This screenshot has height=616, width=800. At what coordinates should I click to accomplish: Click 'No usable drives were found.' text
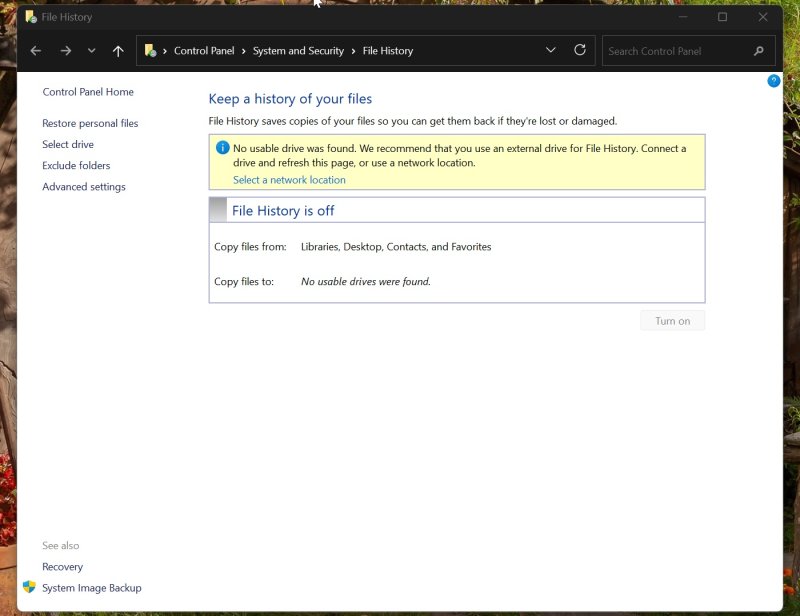366,282
